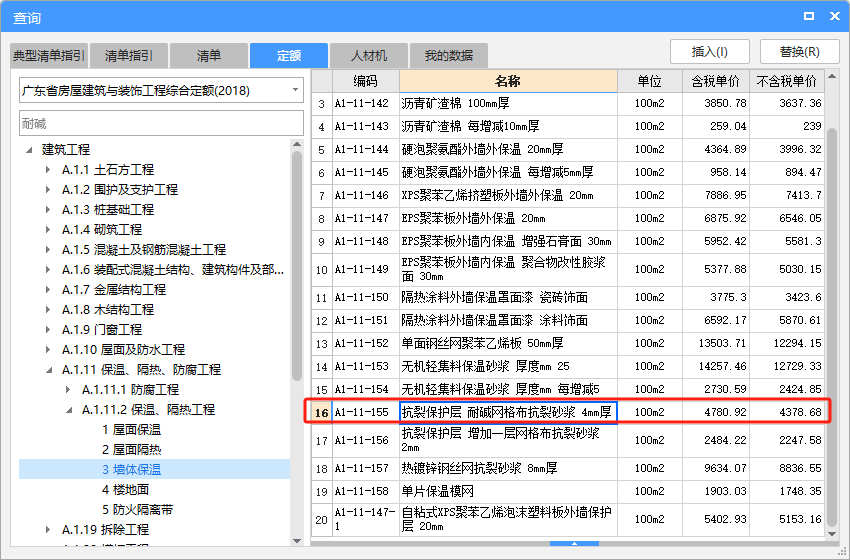The width and height of the screenshot is (850, 560).
Task: Select tree item A.1.10 屋面及防水工程
Action: [124, 350]
